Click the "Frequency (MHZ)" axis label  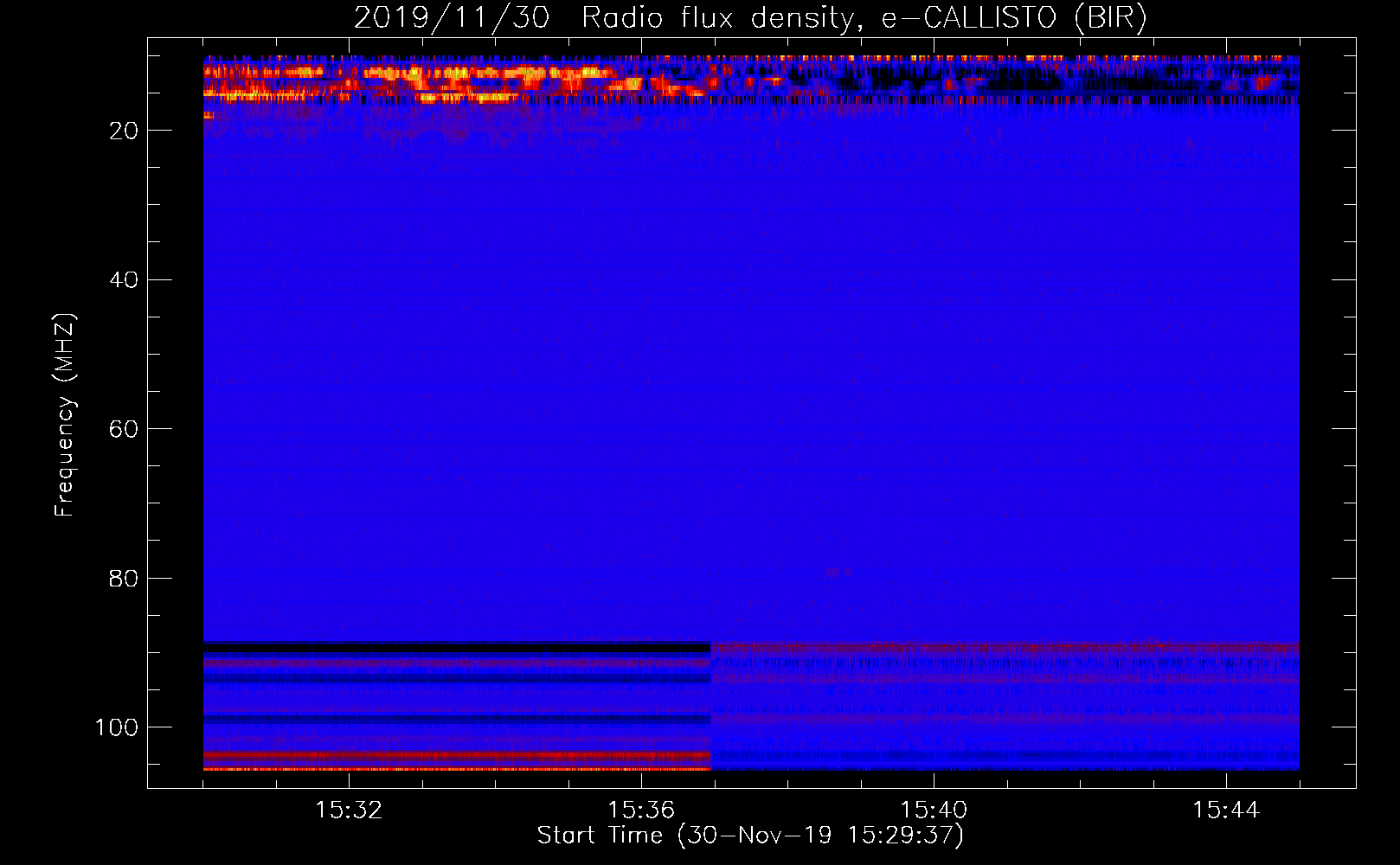coord(65,415)
